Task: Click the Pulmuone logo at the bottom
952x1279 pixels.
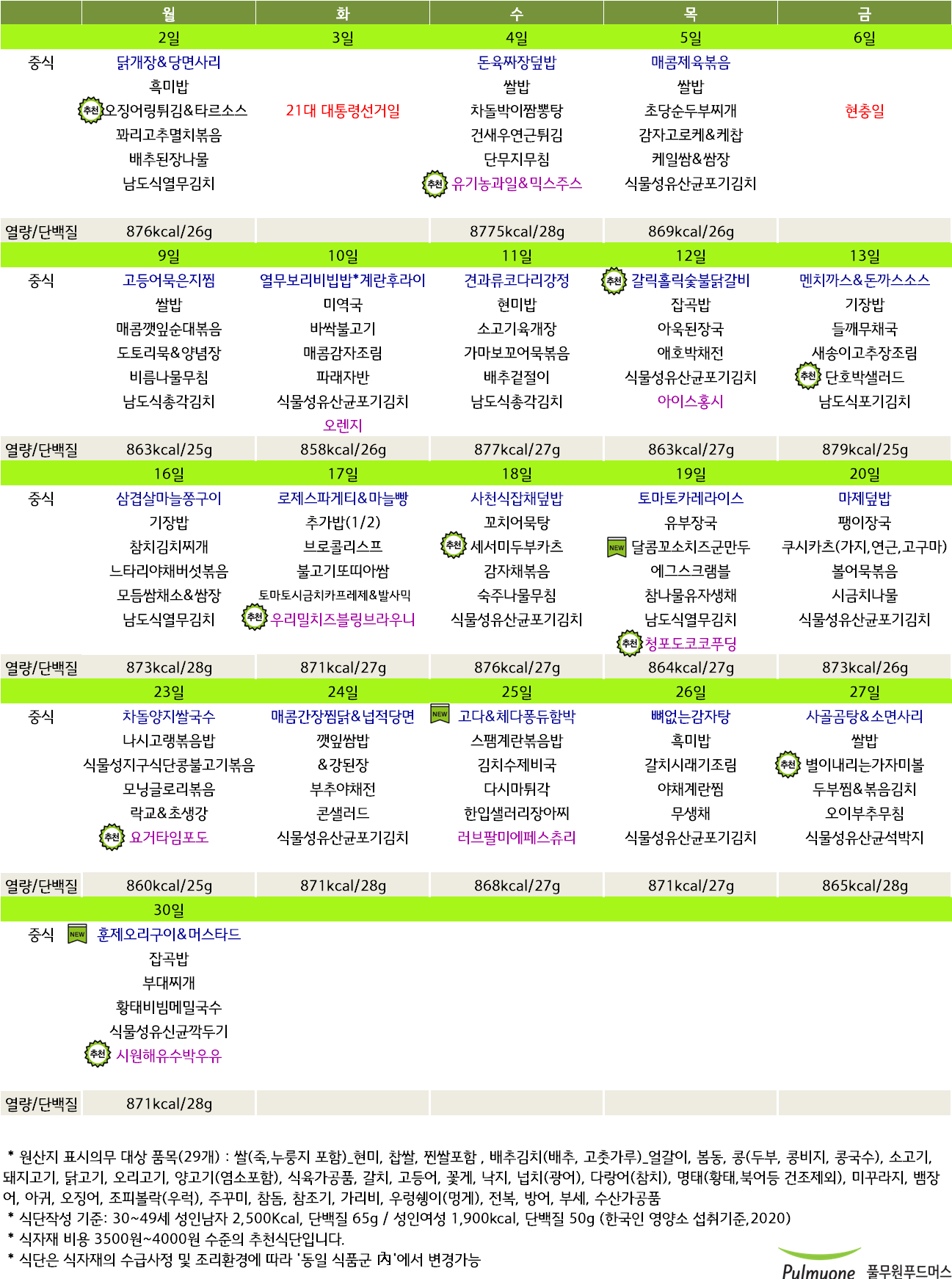Action: click(818, 1264)
